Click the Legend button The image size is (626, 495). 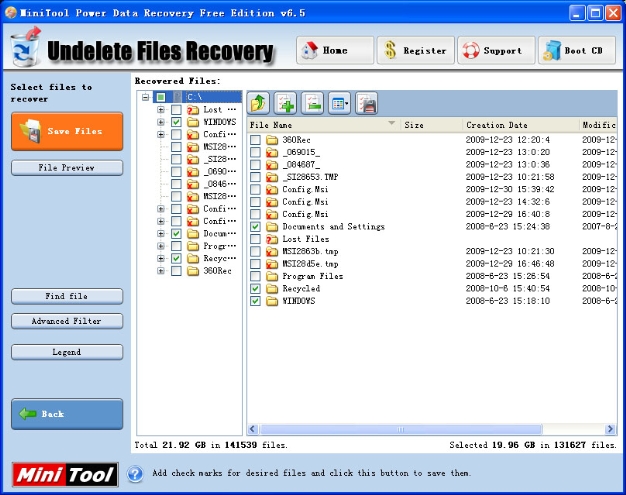pos(67,352)
